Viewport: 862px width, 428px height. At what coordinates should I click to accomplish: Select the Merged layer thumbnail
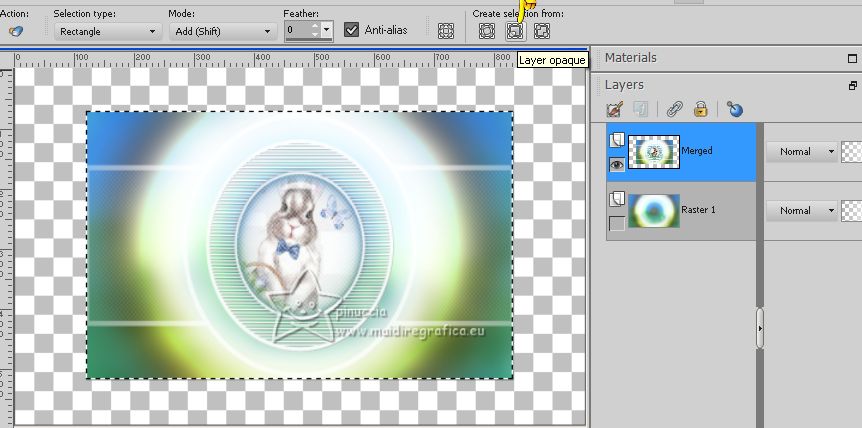(x=654, y=152)
